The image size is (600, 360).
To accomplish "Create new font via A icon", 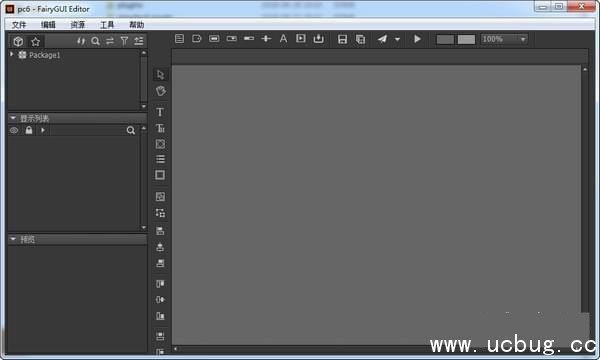I will pos(283,39).
